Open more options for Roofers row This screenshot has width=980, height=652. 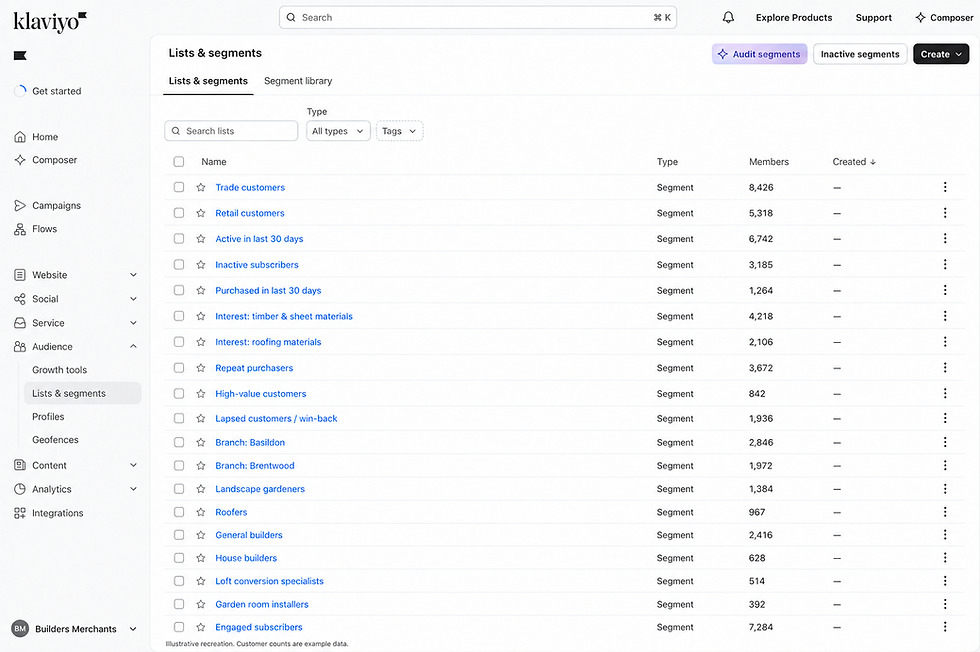tap(945, 512)
